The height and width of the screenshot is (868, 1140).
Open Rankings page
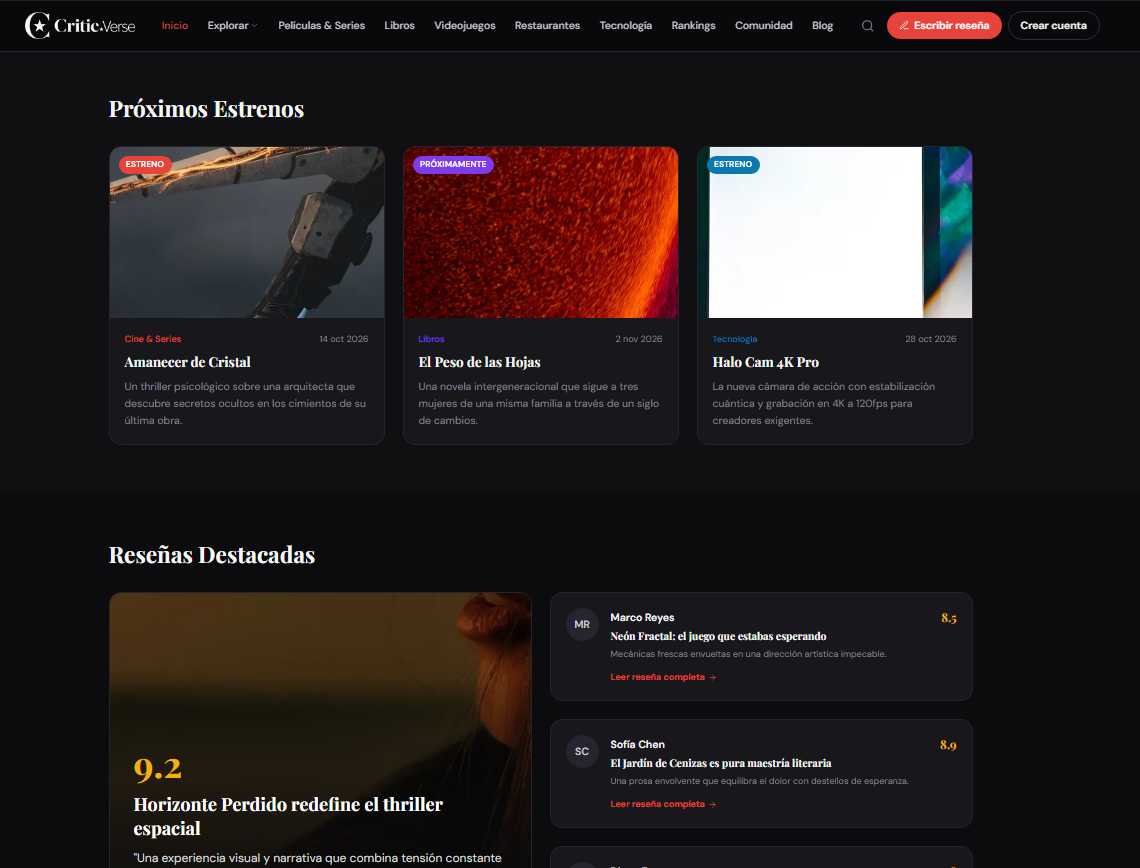(x=693, y=25)
